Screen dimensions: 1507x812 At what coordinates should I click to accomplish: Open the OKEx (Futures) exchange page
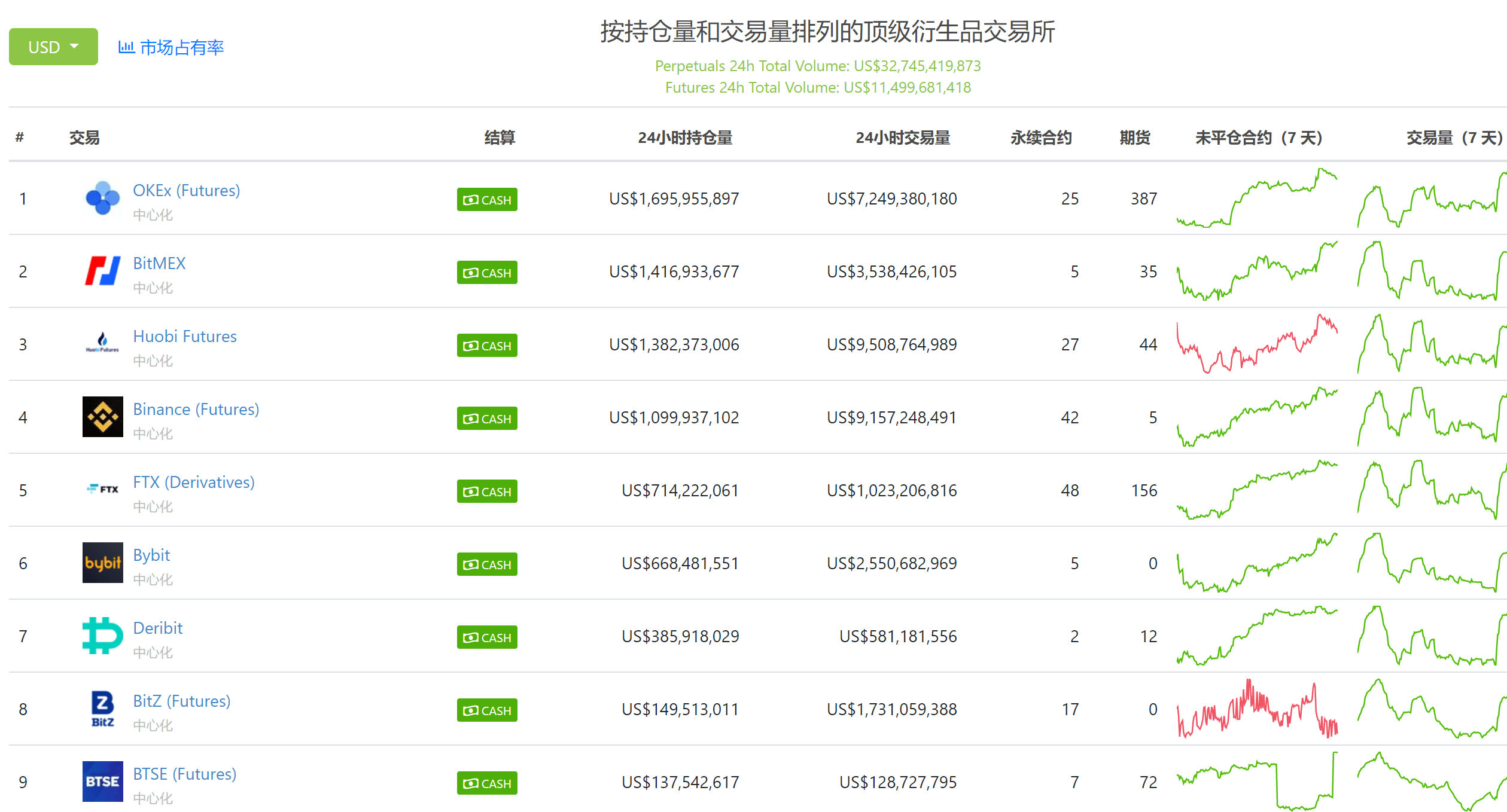coord(186,190)
